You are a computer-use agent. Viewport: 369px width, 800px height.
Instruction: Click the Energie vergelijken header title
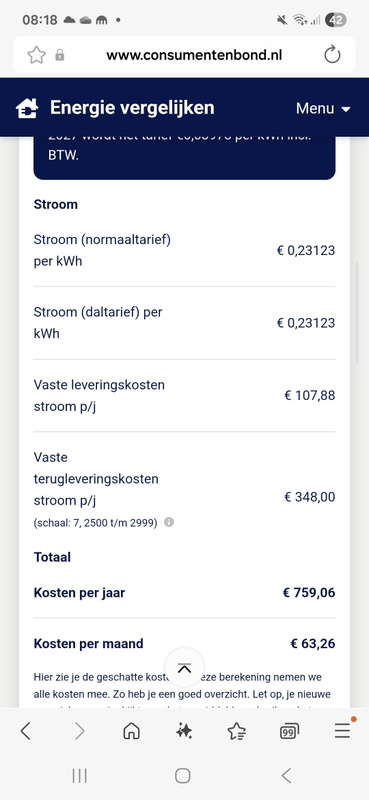click(x=132, y=108)
